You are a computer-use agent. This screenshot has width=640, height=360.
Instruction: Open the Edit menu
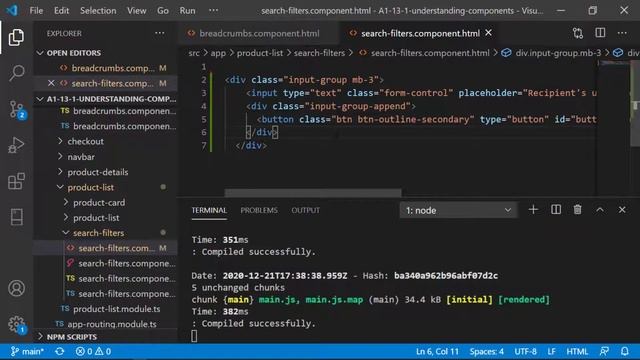tap(61, 11)
